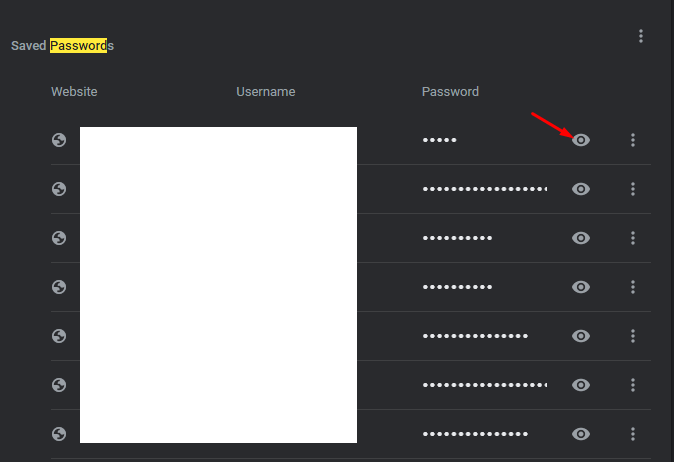The height and width of the screenshot is (462, 674).
Task: Click the globe icon of first entry
Action: click(59, 140)
